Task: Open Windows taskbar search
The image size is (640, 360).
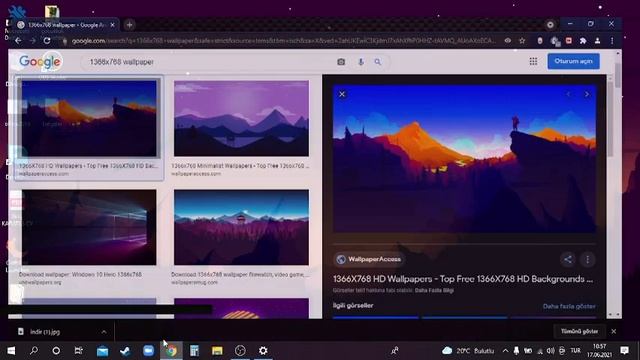Action: [x=34, y=350]
